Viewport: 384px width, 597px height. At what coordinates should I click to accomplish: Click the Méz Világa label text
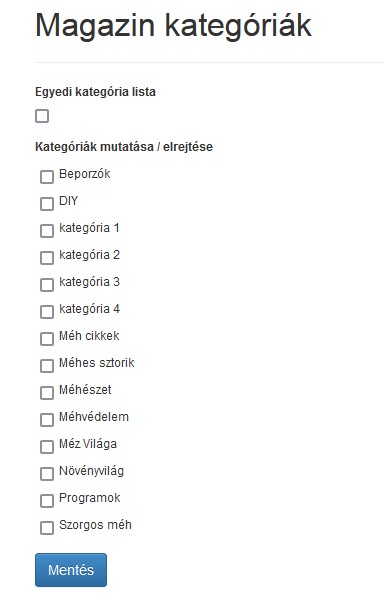88,444
